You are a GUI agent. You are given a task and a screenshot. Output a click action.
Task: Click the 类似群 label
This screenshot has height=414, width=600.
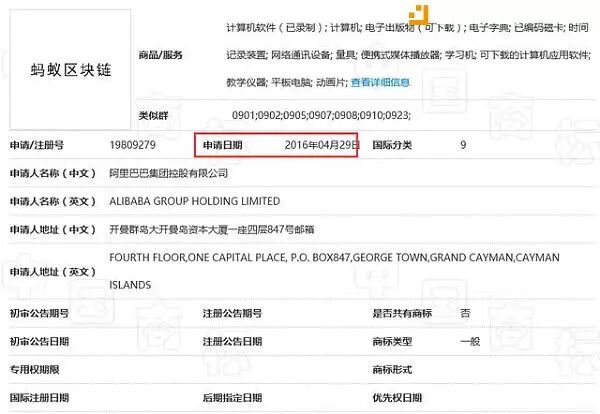(153, 115)
